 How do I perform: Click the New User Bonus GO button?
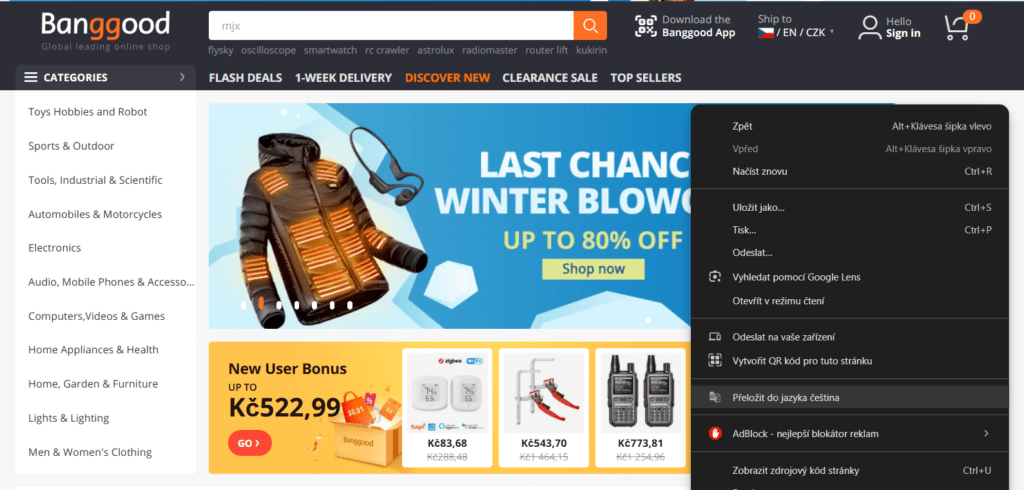point(249,443)
